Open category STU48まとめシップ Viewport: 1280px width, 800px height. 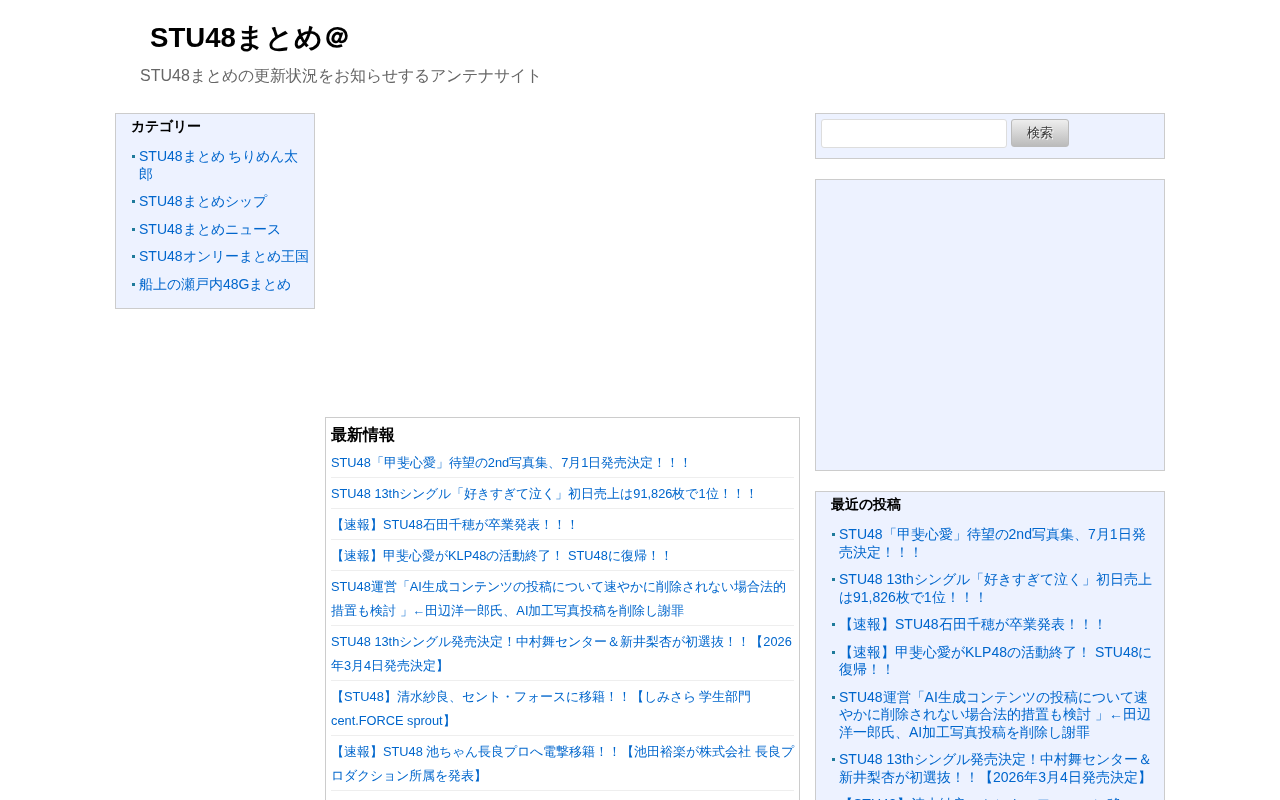(203, 201)
